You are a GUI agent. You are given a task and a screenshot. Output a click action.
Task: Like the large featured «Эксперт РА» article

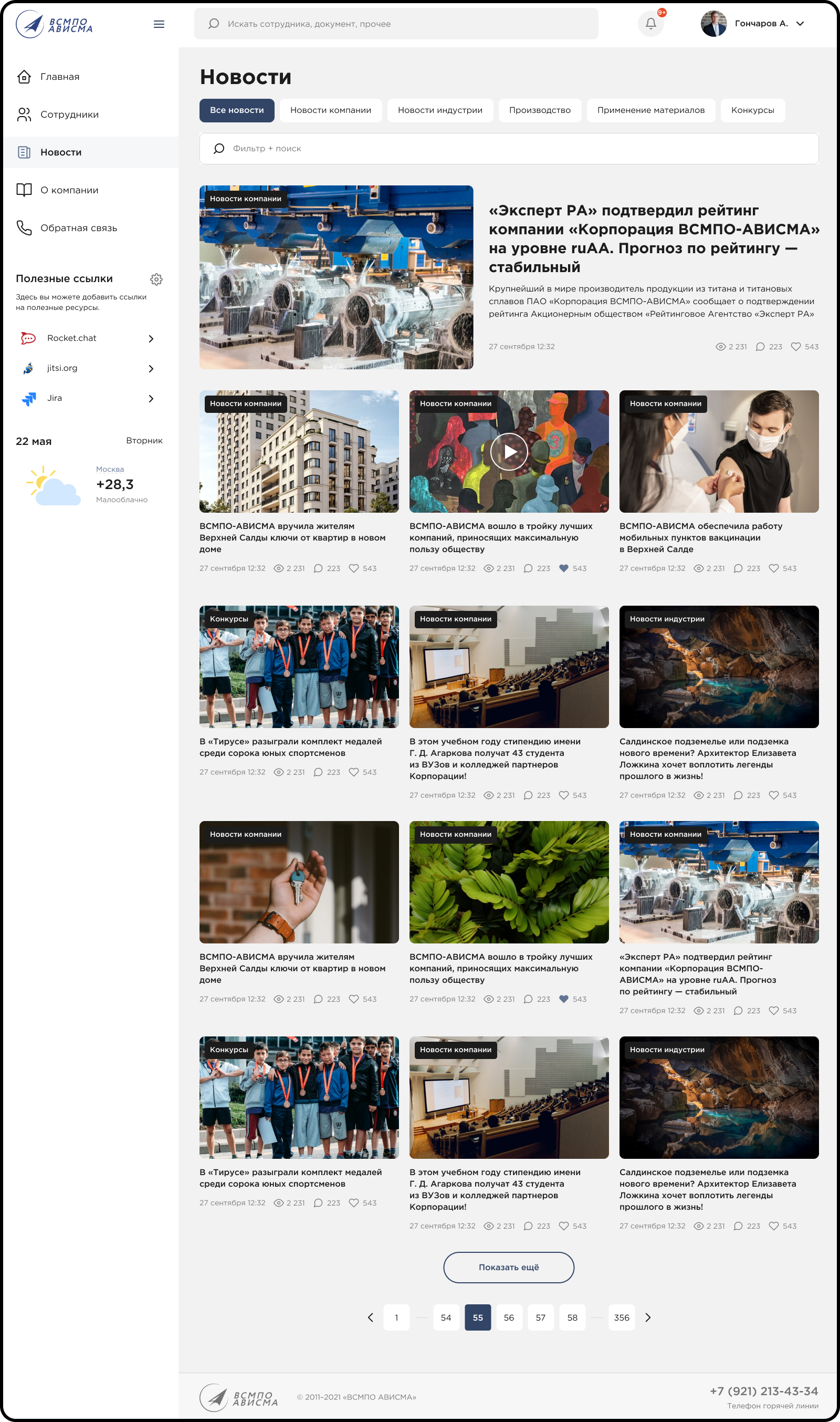(796, 347)
